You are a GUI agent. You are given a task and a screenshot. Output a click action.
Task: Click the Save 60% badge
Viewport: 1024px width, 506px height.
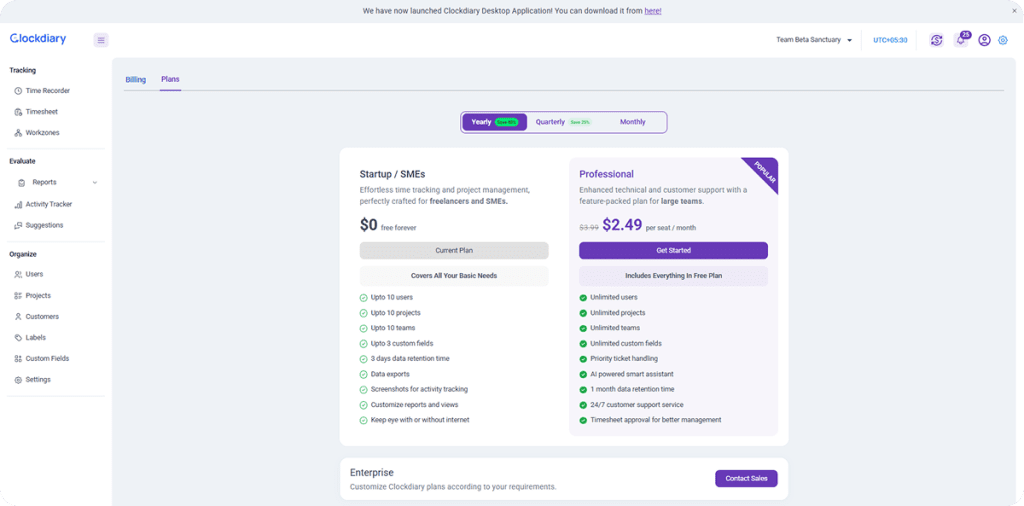[507, 122]
